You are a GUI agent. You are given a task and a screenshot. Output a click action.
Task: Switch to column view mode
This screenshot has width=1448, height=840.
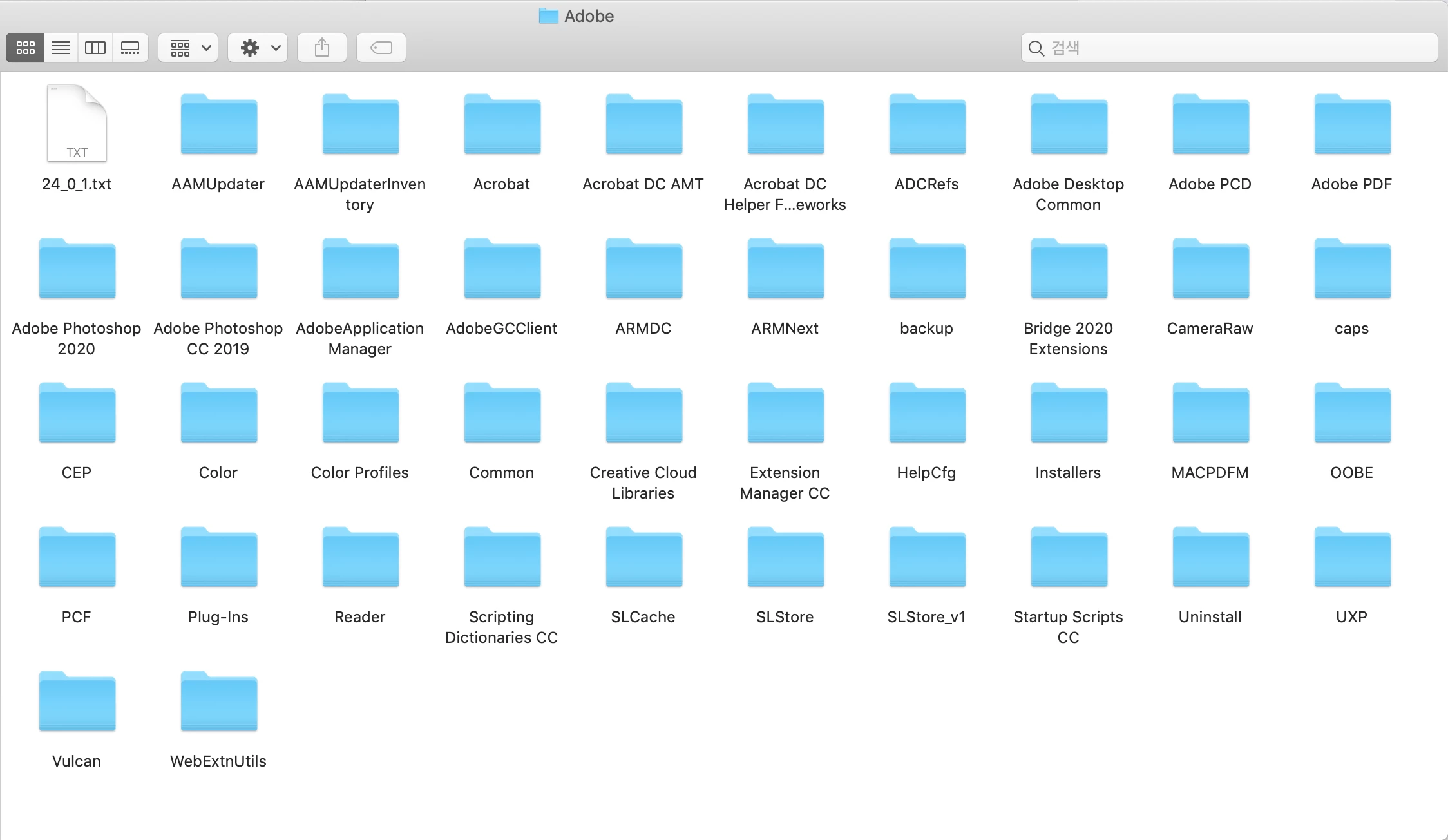95,48
